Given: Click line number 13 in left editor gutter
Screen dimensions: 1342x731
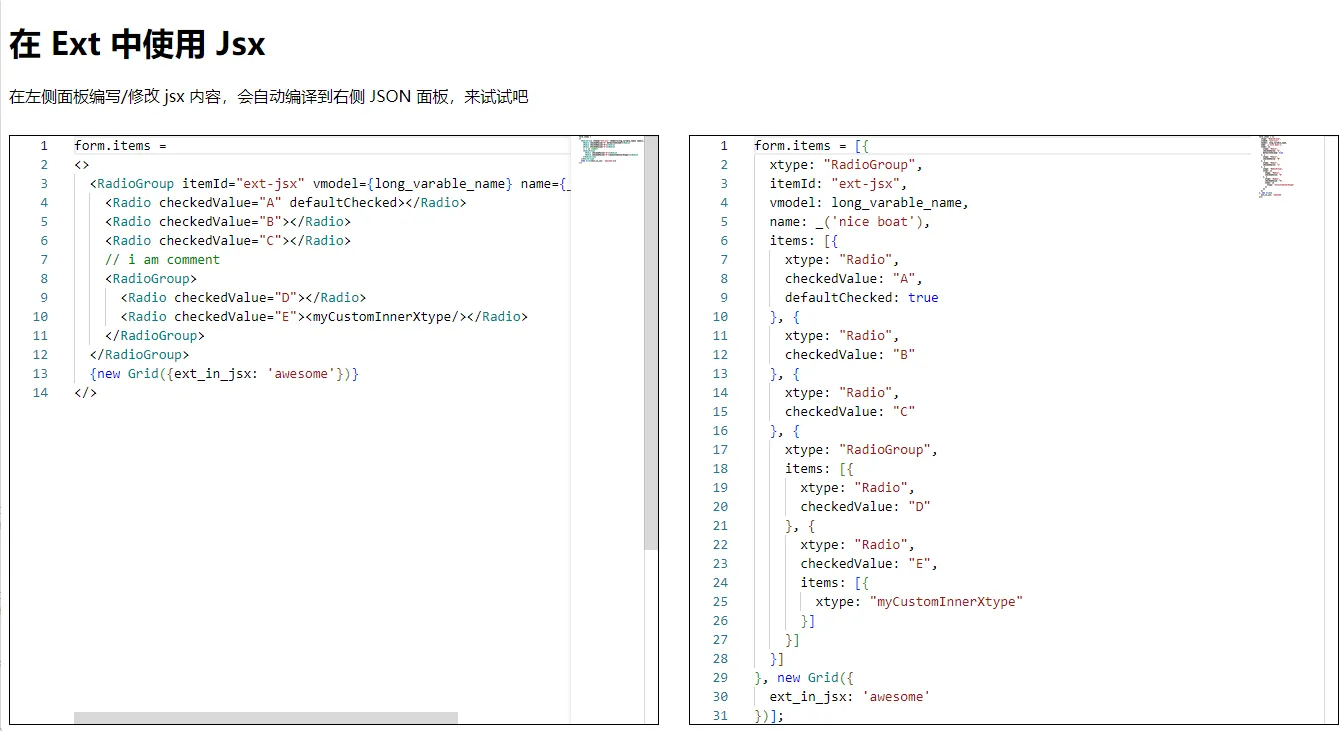Looking at the screenshot, I should 40,374.
